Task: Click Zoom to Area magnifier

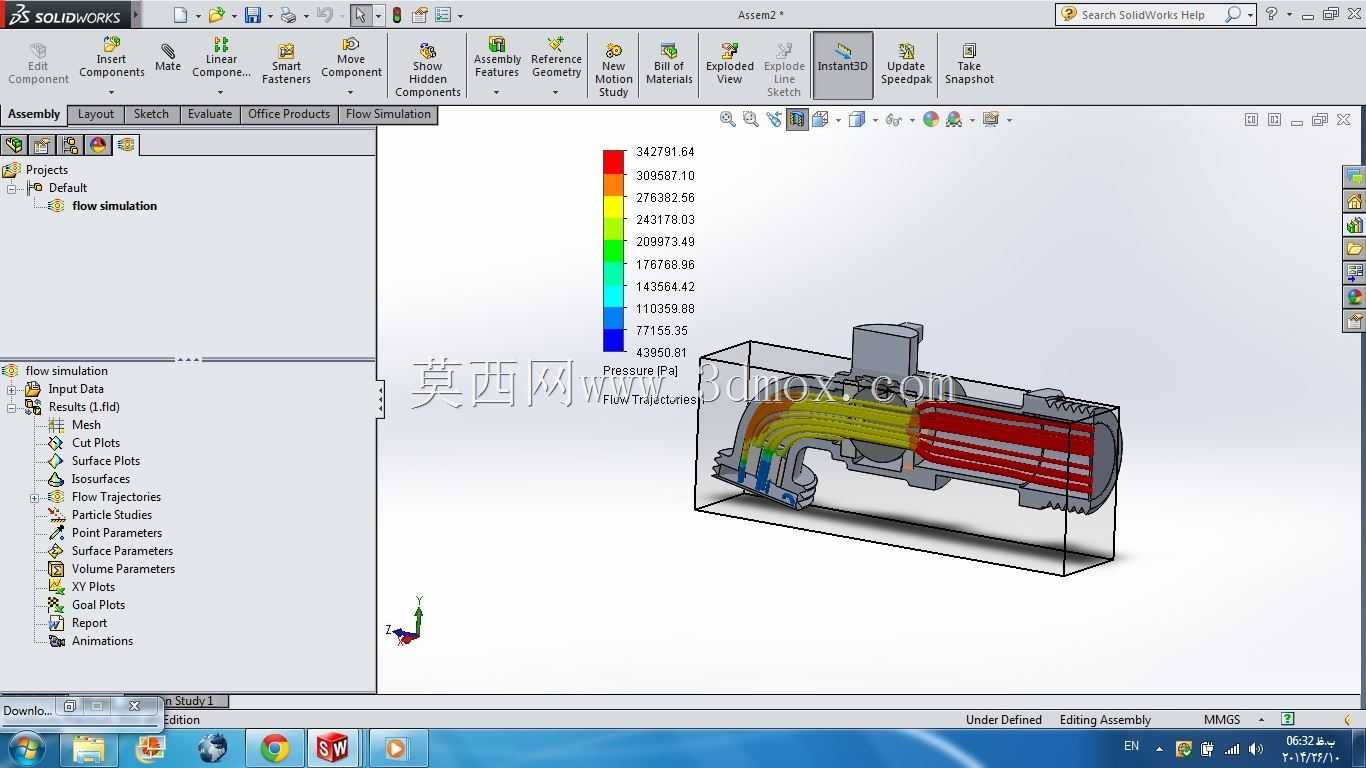Action: point(751,119)
